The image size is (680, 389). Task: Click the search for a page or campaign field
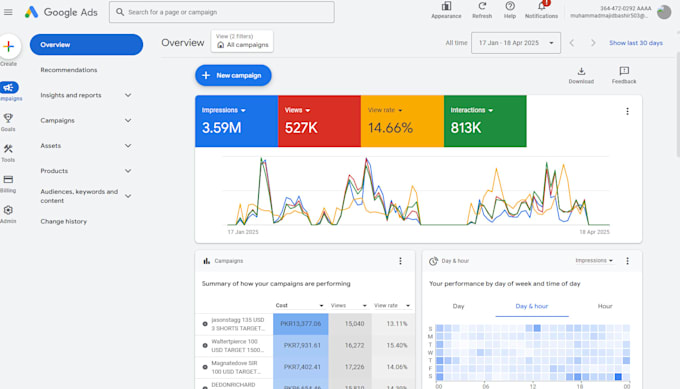pyautogui.click(x=222, y=12)
